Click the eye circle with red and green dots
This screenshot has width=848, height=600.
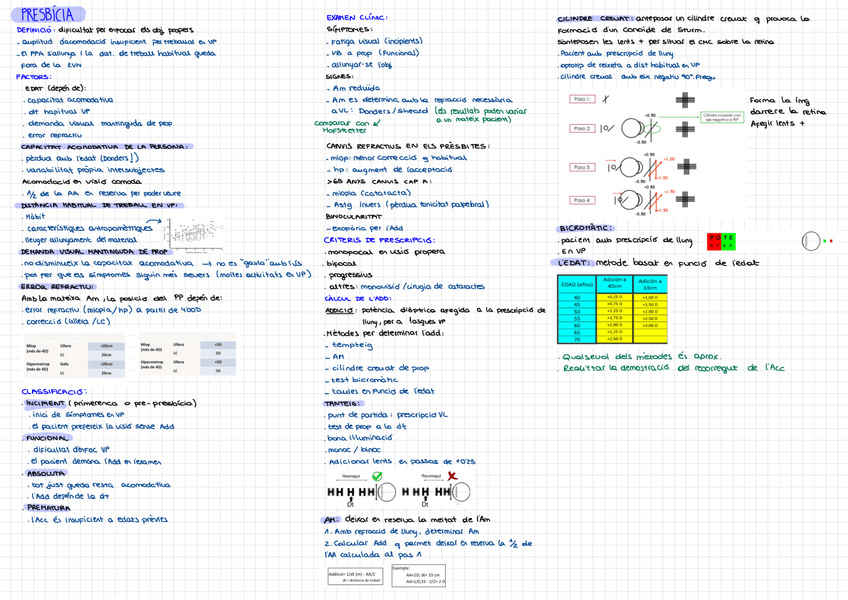coord(810,241)
